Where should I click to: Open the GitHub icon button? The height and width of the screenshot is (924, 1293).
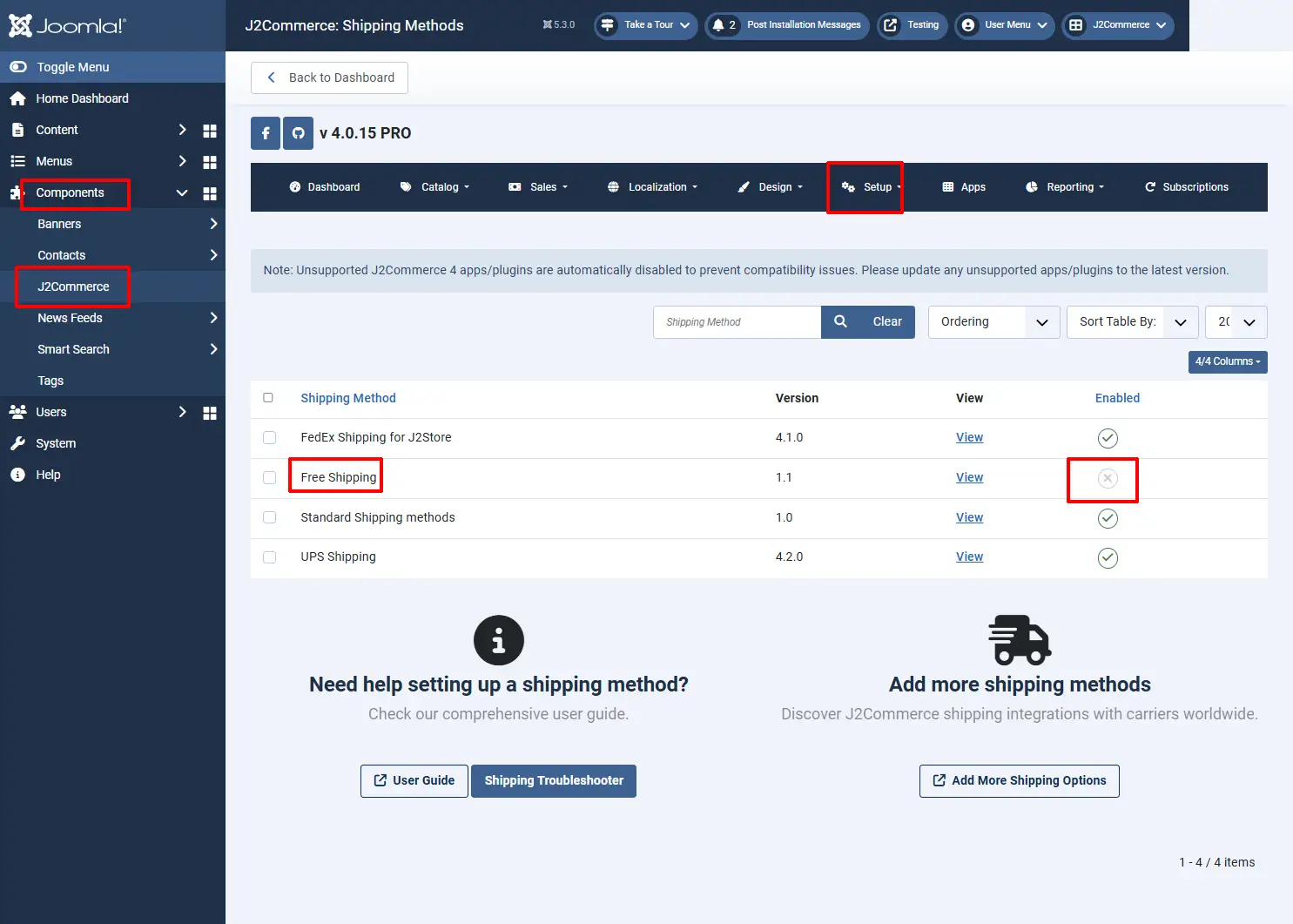click(298, 133)
